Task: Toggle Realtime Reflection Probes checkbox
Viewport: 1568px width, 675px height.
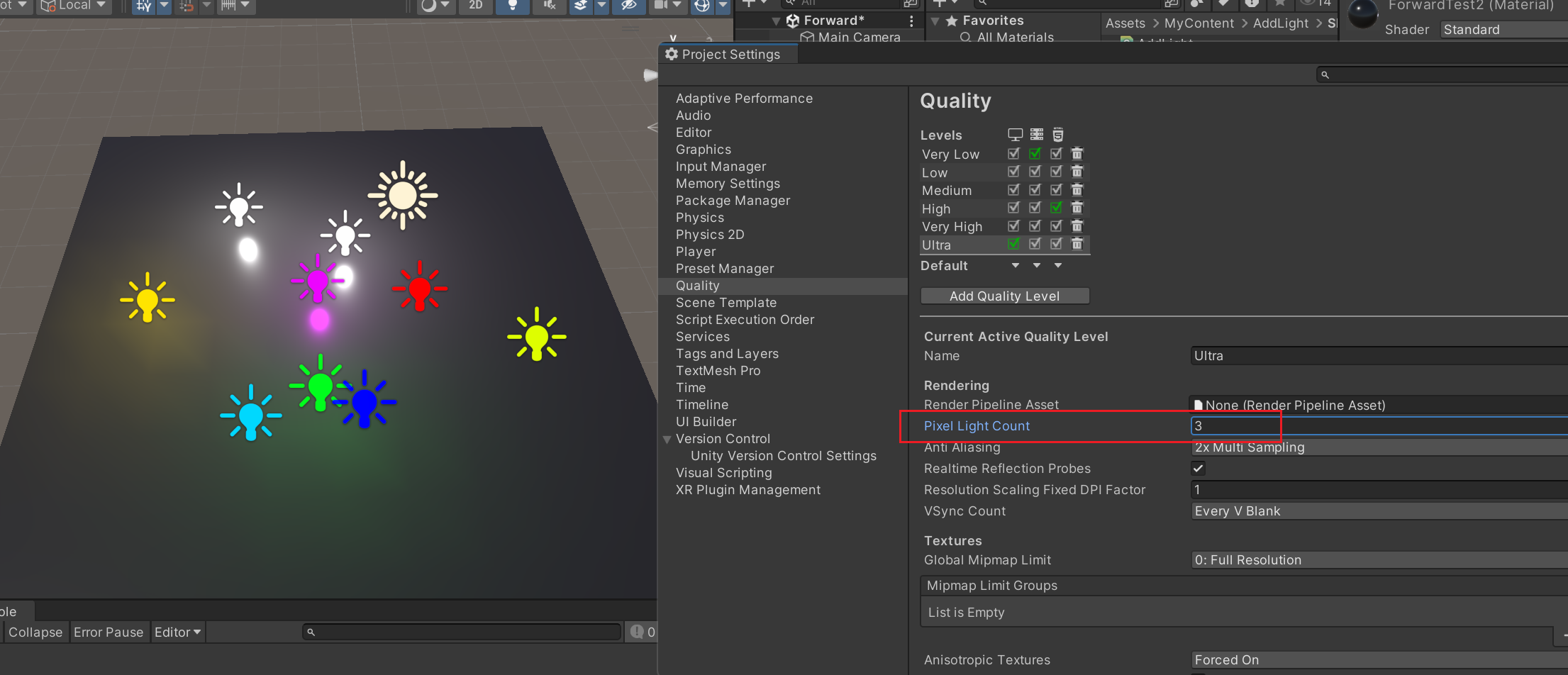Action: [1198, 469]
